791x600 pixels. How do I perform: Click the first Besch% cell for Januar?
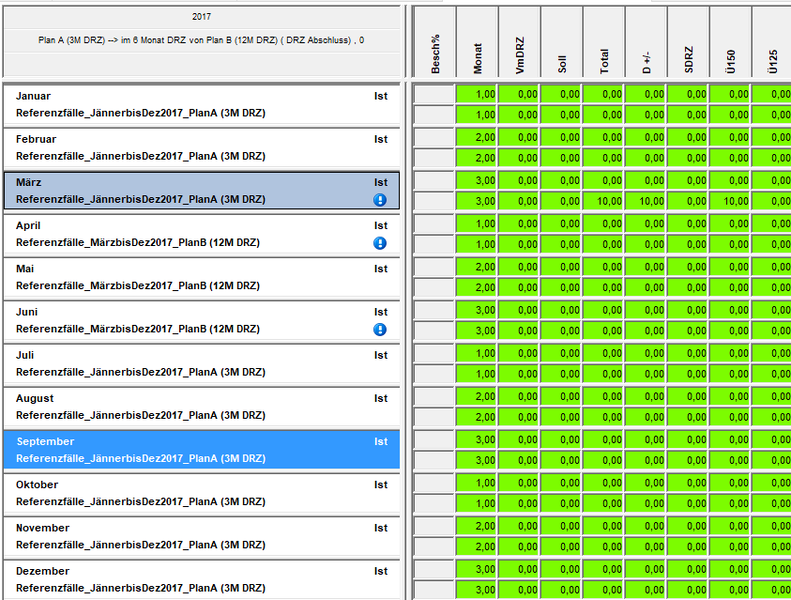(x=435, y=94)
